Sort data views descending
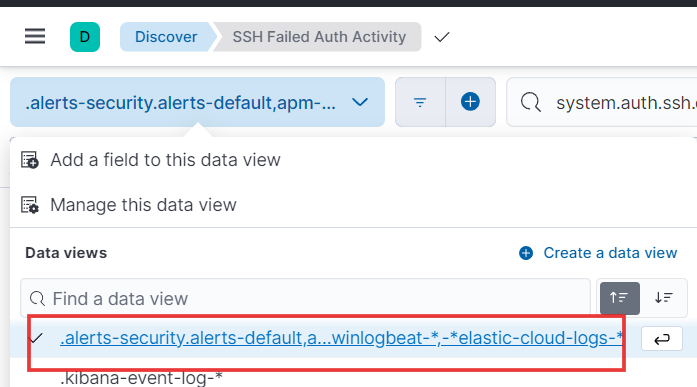697x387 pixels. point(664,298)
